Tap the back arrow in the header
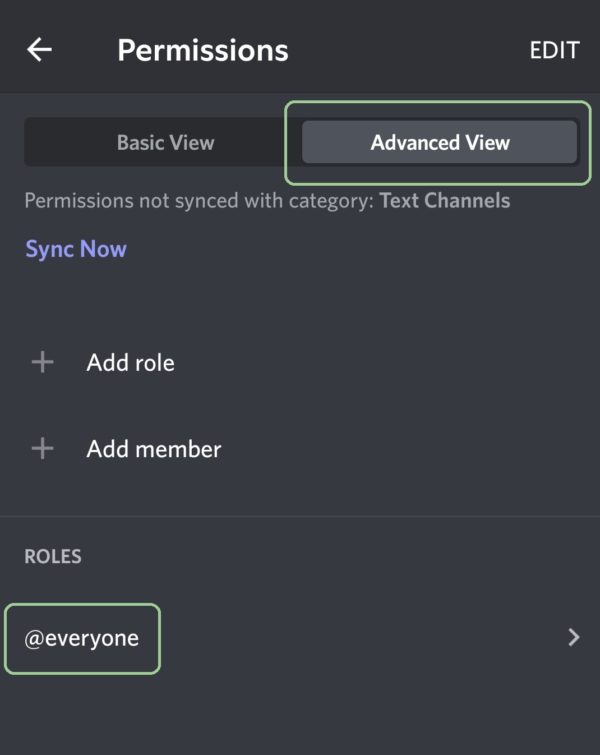The image size is (600, 755). [x=39, y=50]
